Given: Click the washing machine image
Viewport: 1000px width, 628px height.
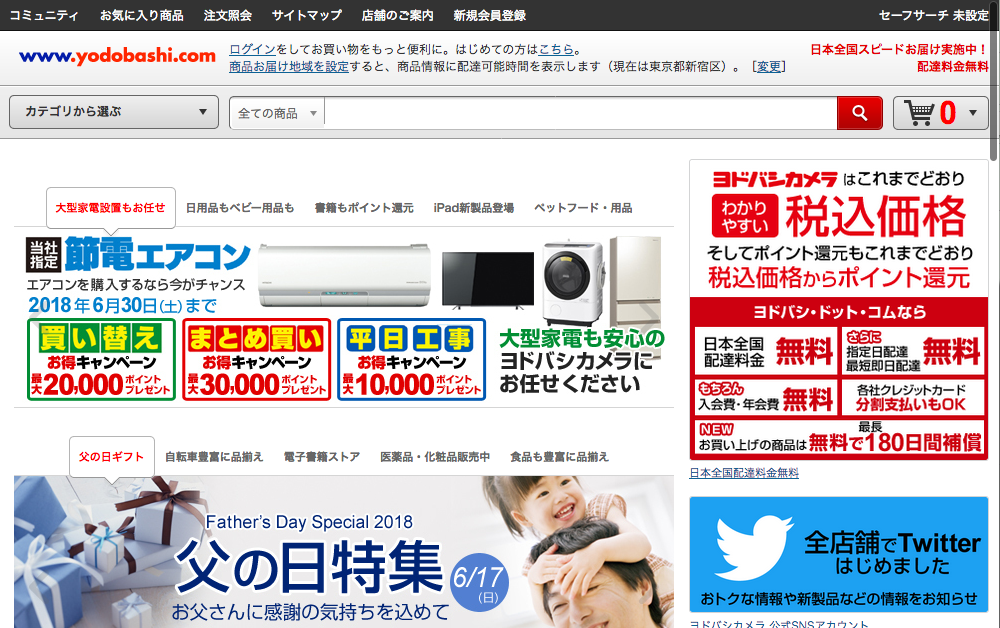Looking at the screenshot, I should click(573, 283).
